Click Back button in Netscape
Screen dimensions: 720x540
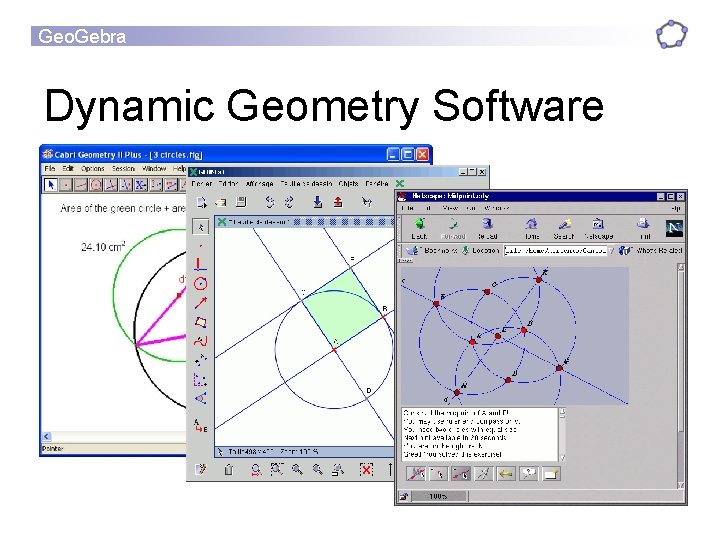pyautogui.click(x=419, y=228)
